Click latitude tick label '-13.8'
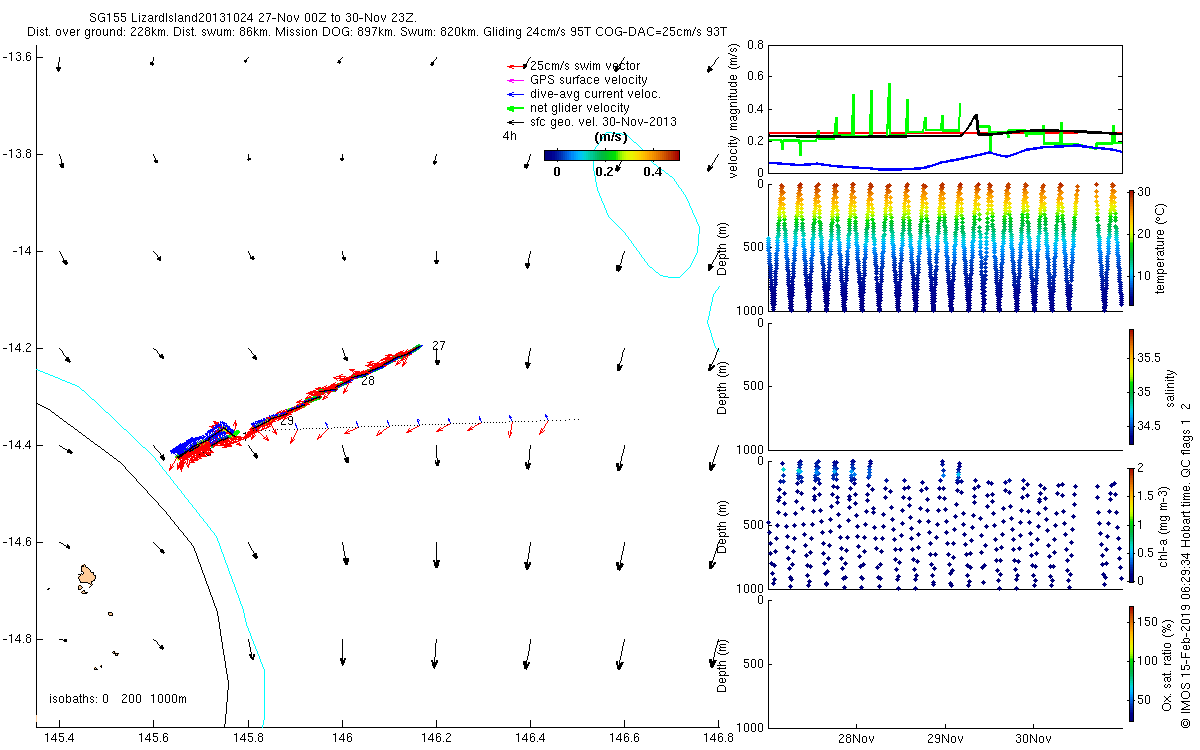 pyautogui.click(x=19, y=154)
